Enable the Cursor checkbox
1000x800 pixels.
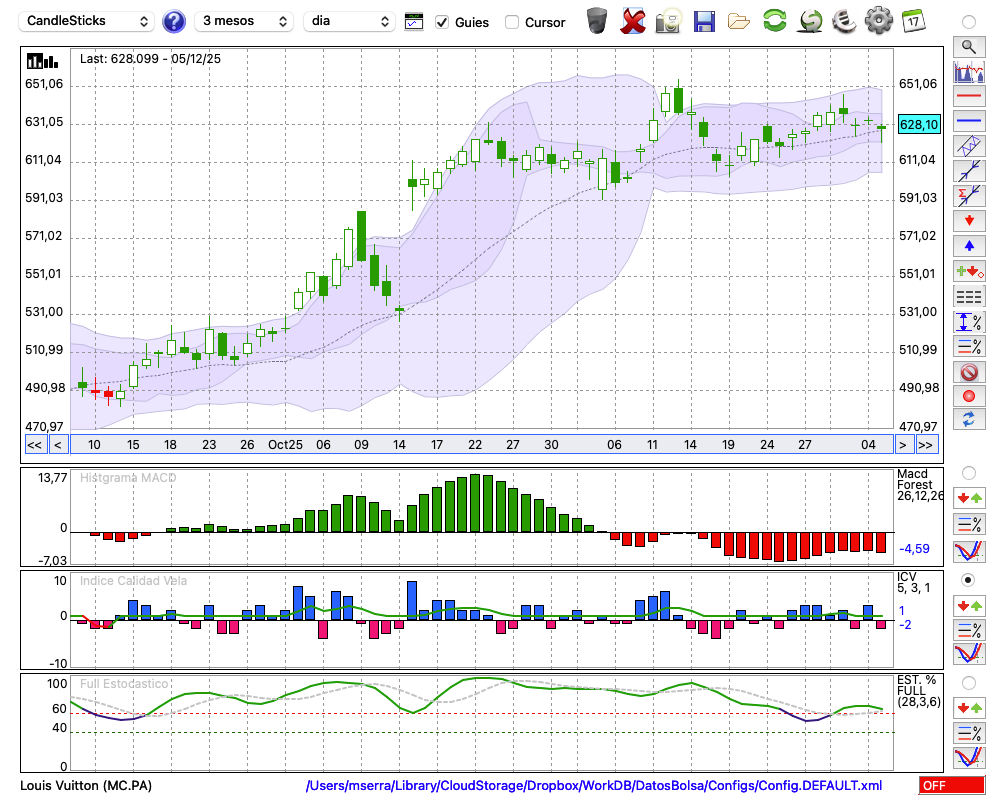point(512,22)
